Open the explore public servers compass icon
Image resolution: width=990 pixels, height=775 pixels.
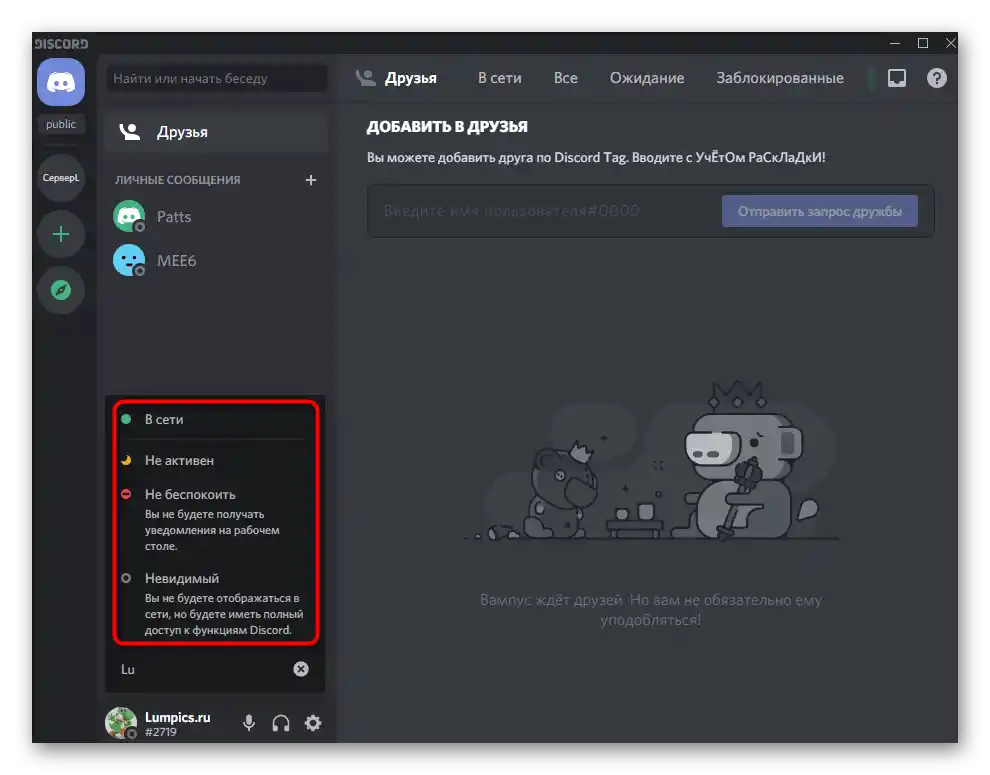[61, 291]
